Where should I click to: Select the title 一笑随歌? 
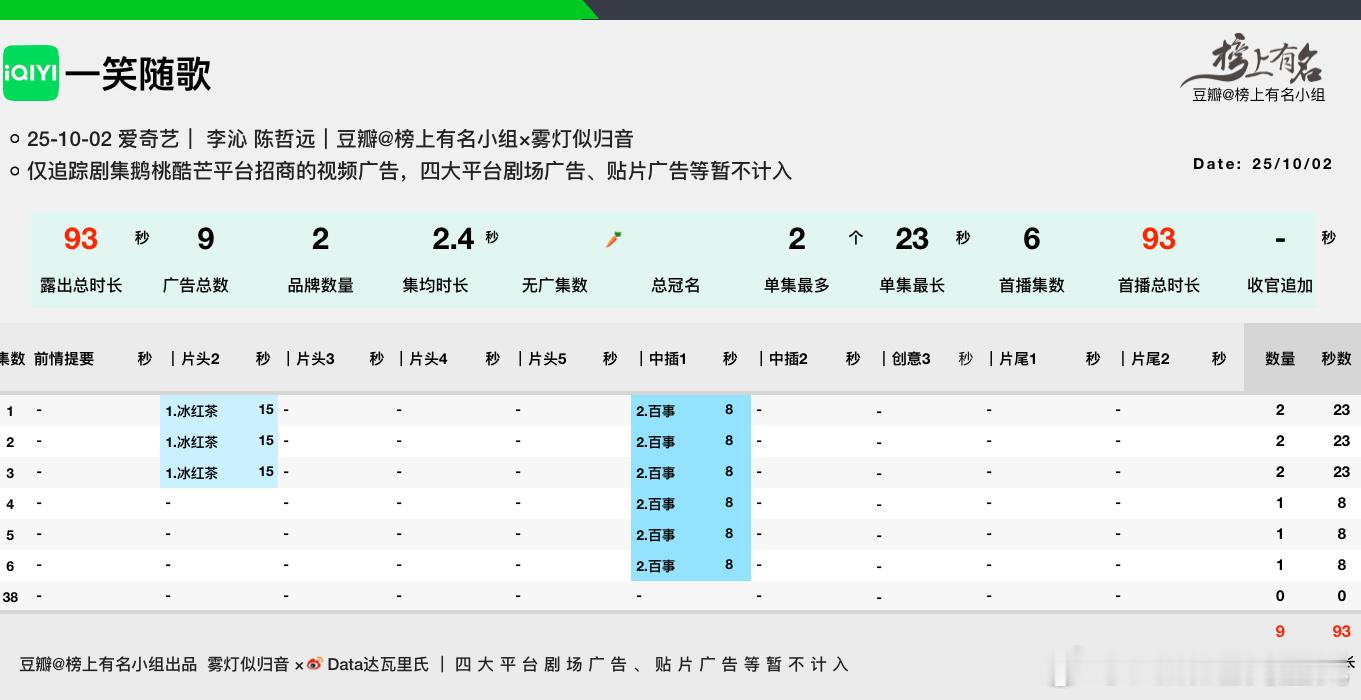[x=138, y=74]
